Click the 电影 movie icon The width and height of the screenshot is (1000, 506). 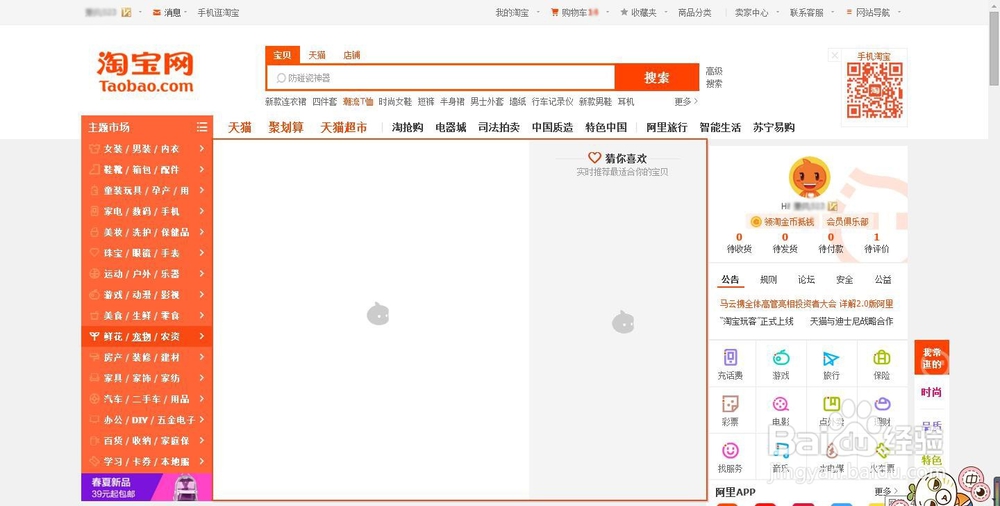[781, 404]
